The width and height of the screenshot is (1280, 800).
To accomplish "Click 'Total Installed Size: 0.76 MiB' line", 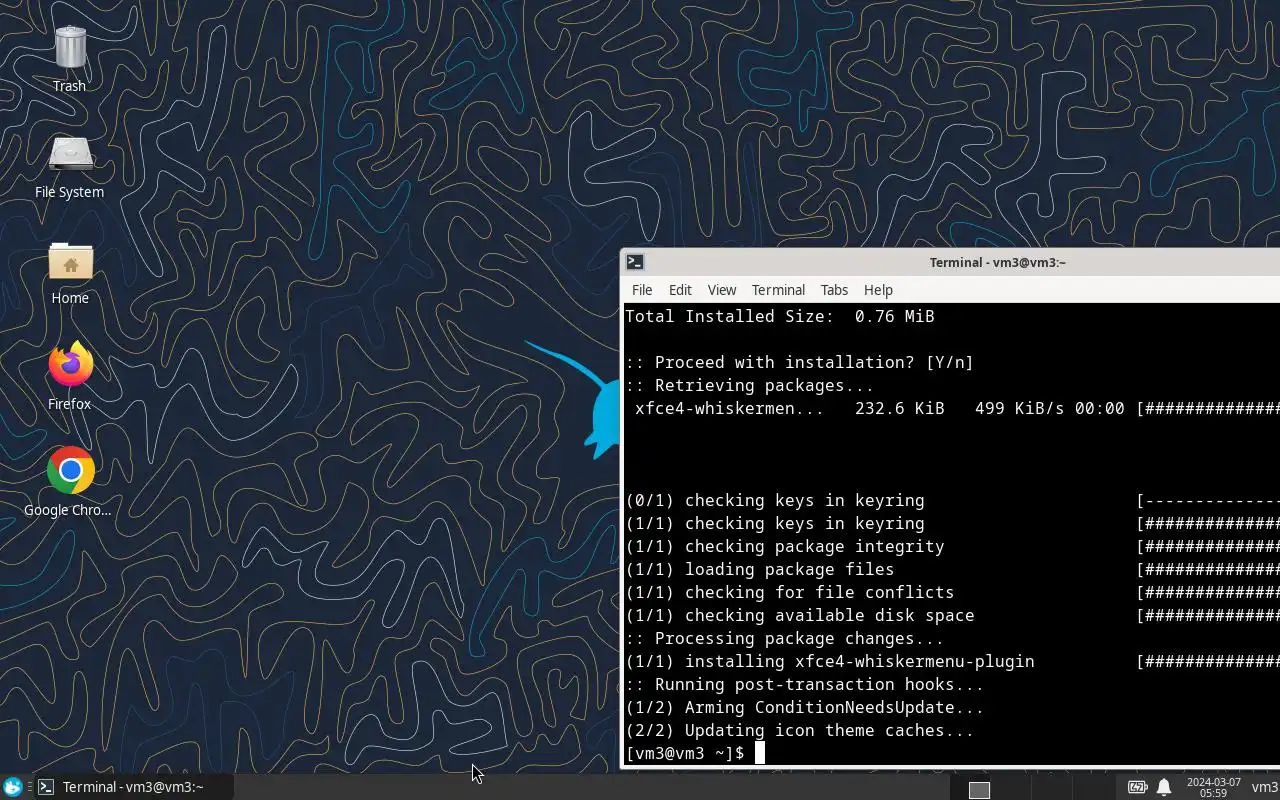I will [780, 316].
